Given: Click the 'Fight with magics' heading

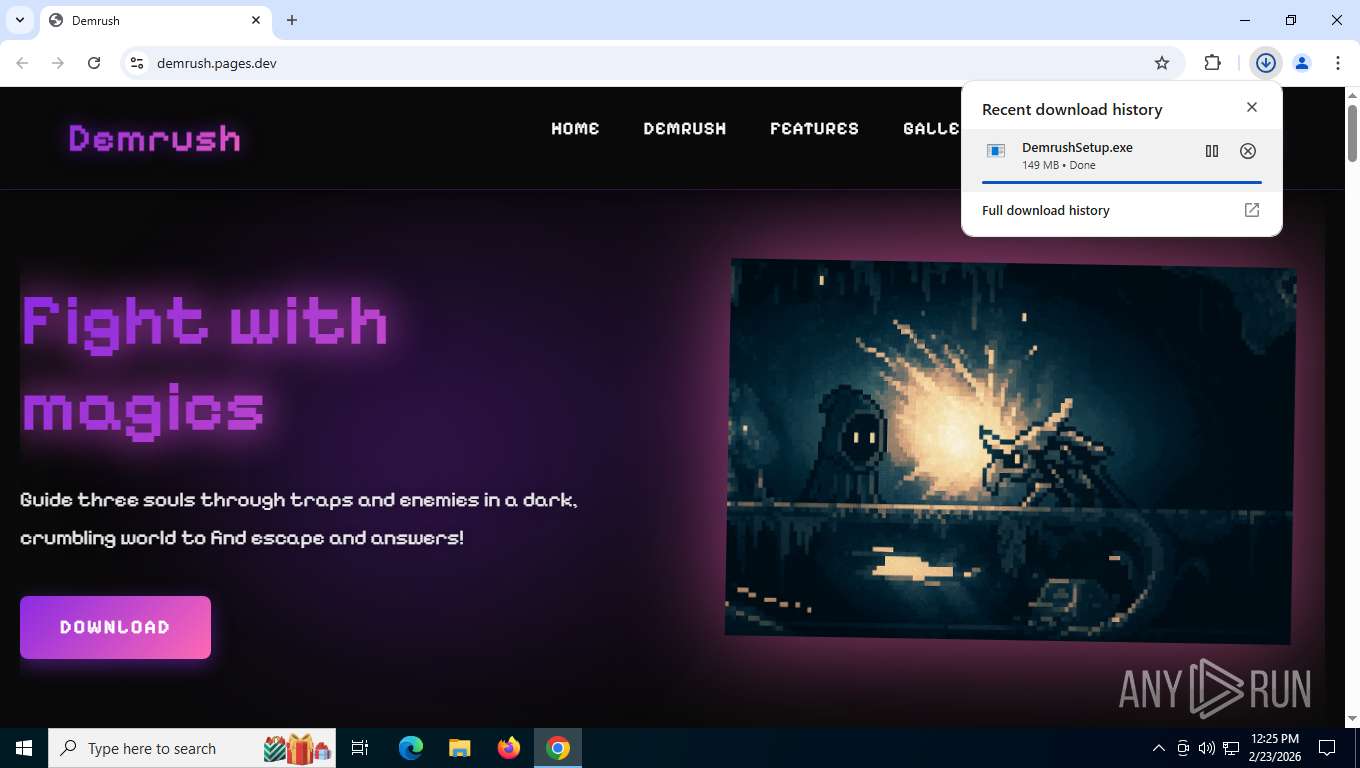Looking at the screenshot, I should (x=204, y=365).
